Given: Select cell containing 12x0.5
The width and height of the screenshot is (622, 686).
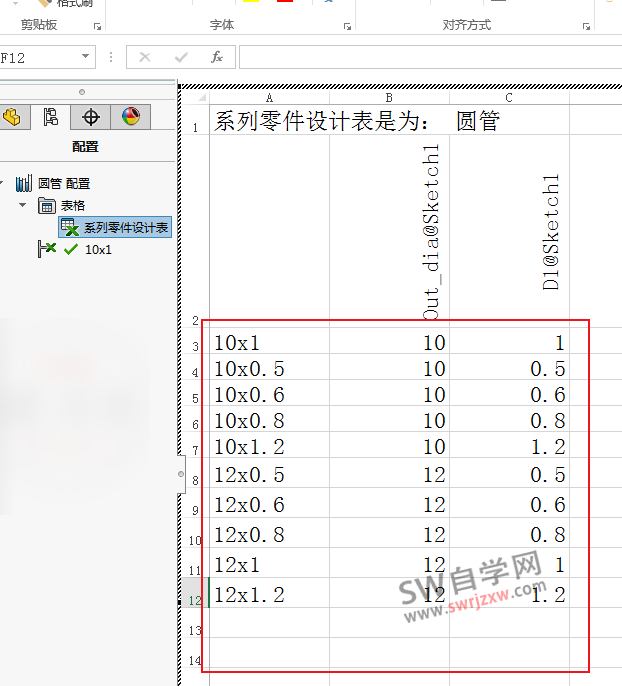Looking at the screenshot, I should (269, 473).
